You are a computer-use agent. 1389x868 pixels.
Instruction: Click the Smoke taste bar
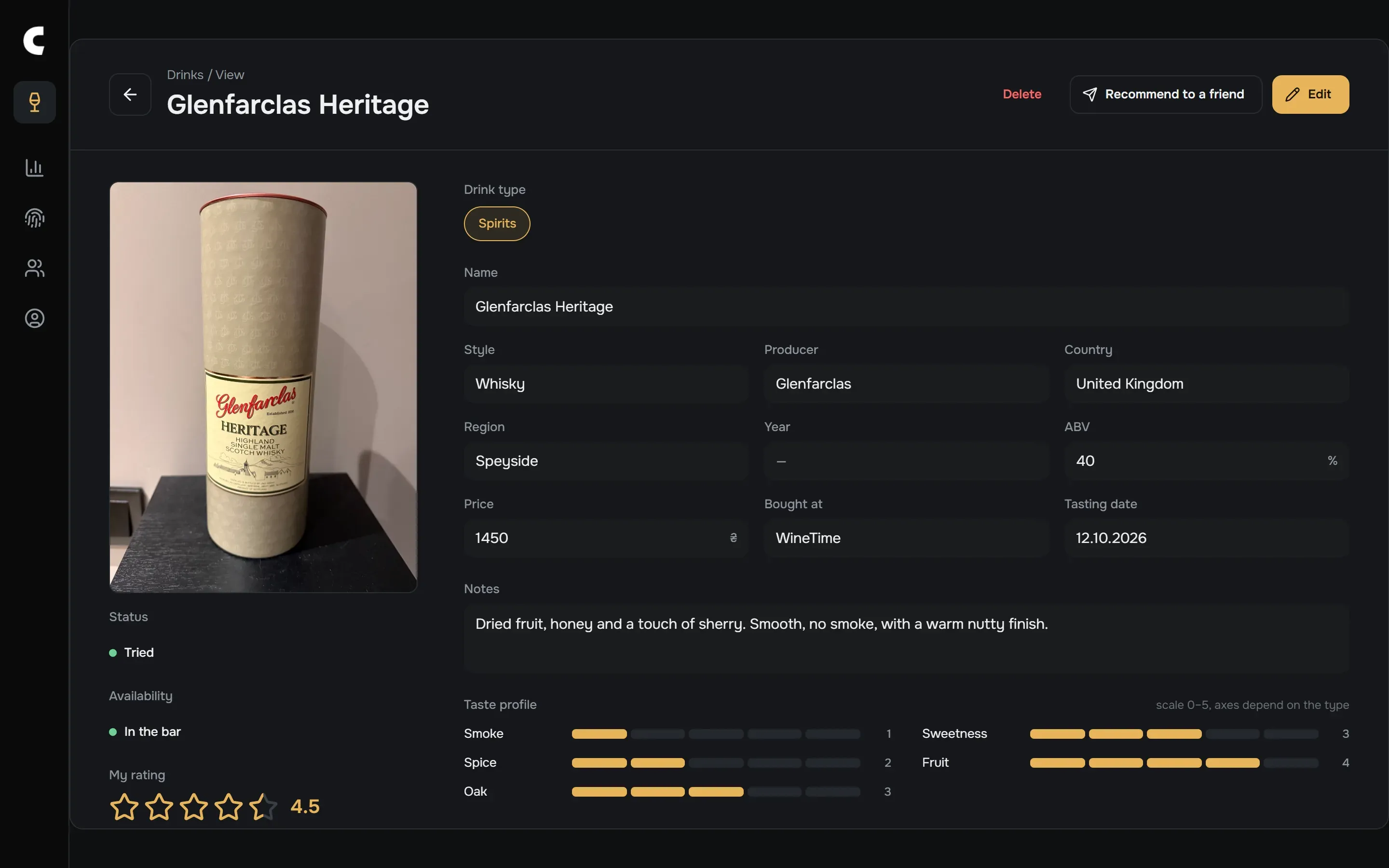click(716, 733)
